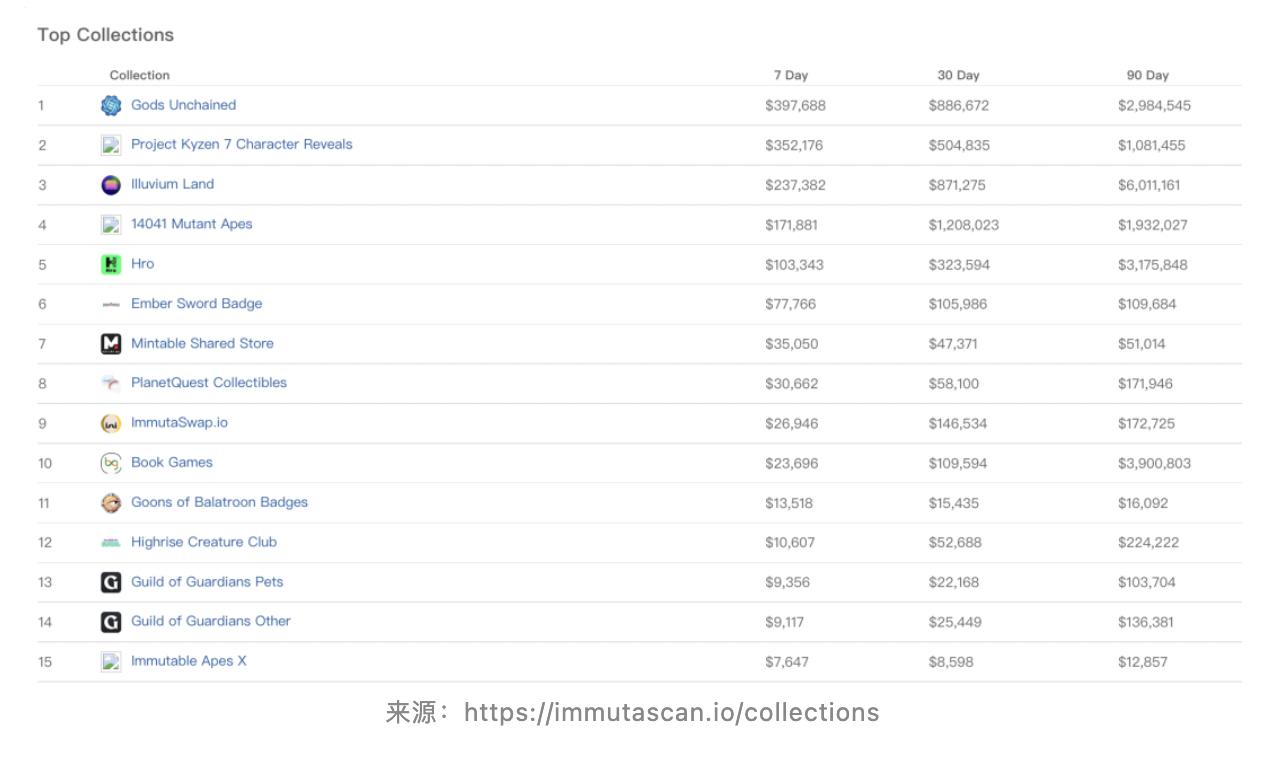This screenshot has width=1262, height=758.
Task: Click the Immutable Apes X thumbnail icon
Action: (x=111, y=661)
